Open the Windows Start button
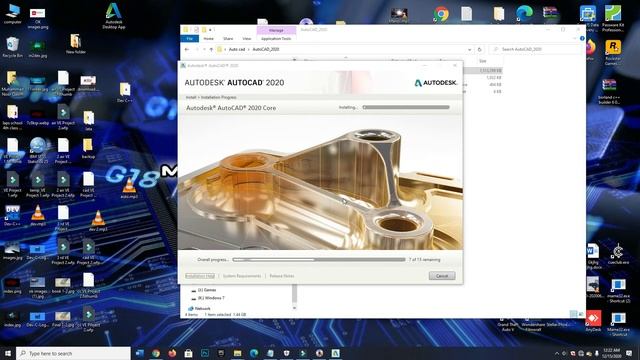This screenshot has height=360, width=640. [8, 353]
